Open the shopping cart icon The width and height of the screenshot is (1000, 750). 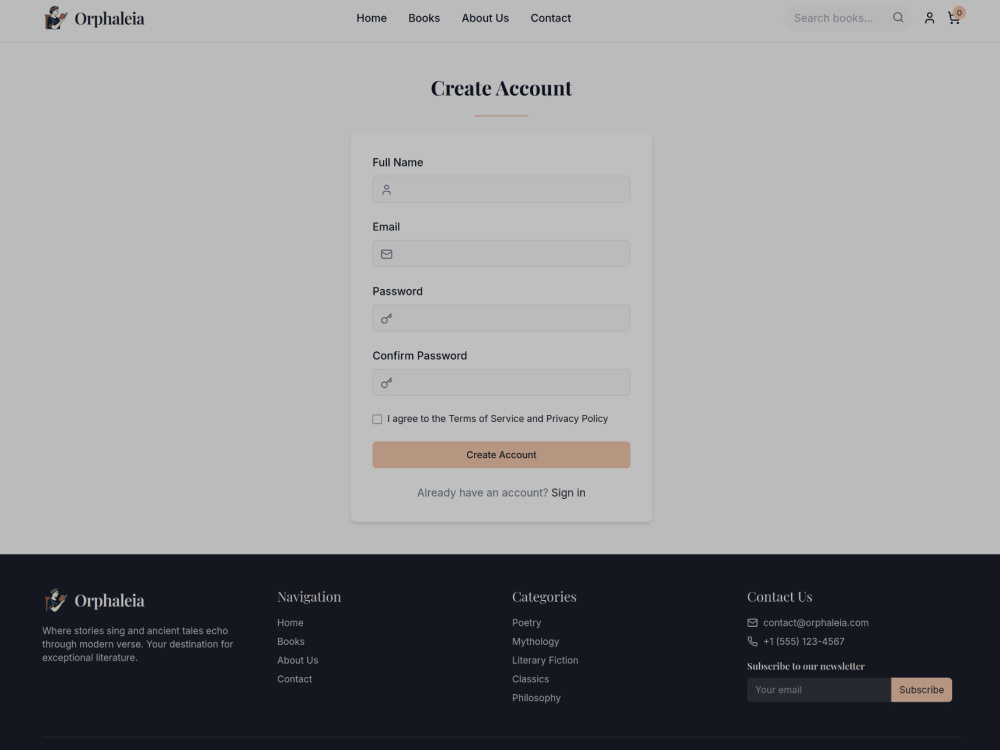(954, 18)
